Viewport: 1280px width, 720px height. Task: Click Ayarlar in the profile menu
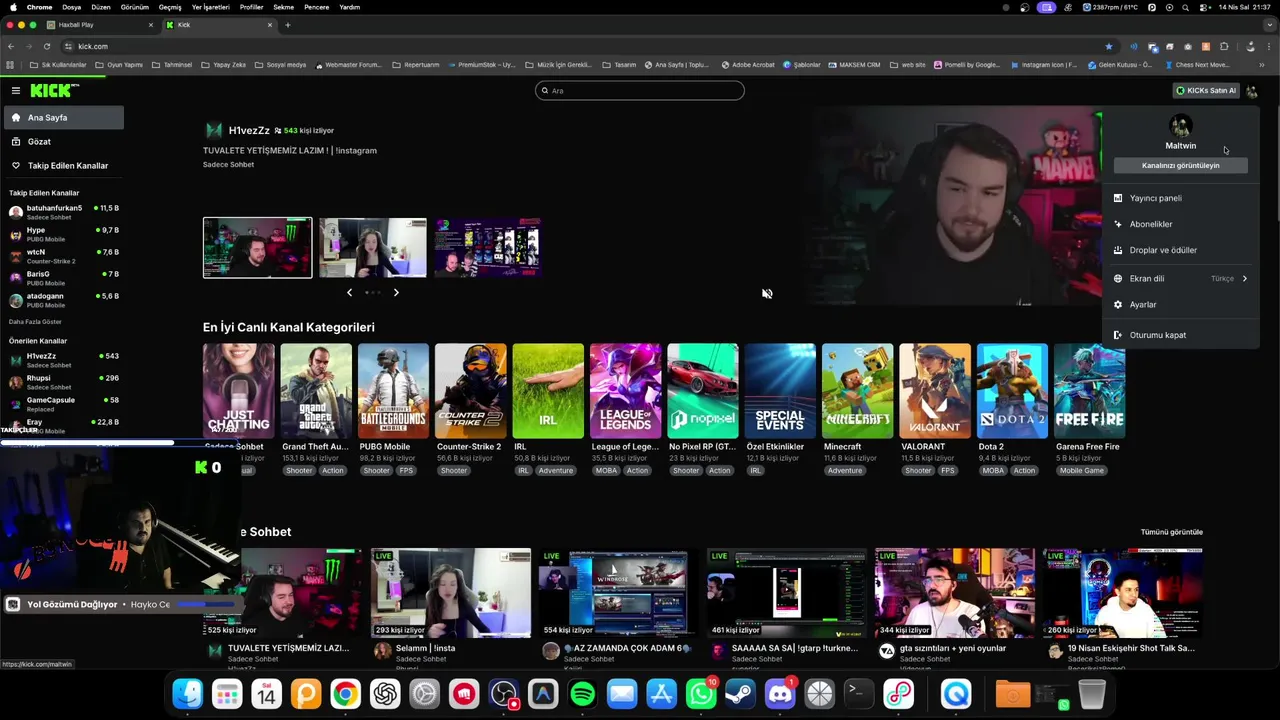pos(1143,304)
